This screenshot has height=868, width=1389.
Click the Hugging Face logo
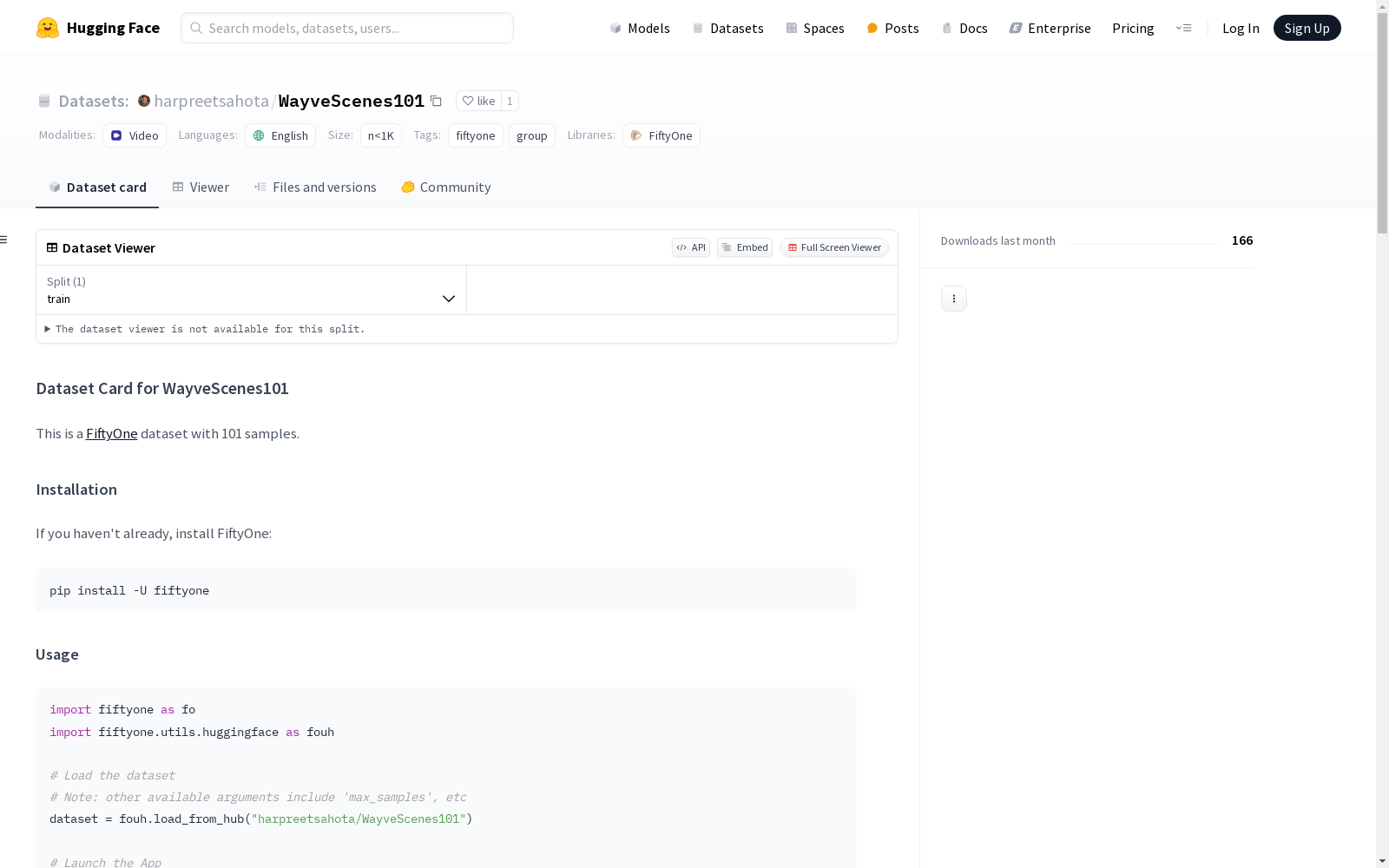[x=98, y=28]
